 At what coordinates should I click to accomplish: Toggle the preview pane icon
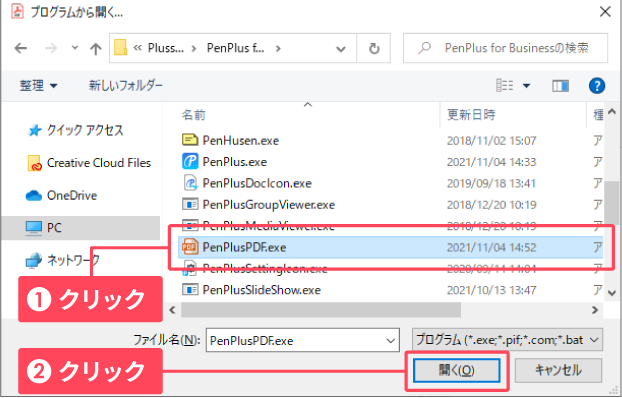pyautogui.click(x=560, y=86)
